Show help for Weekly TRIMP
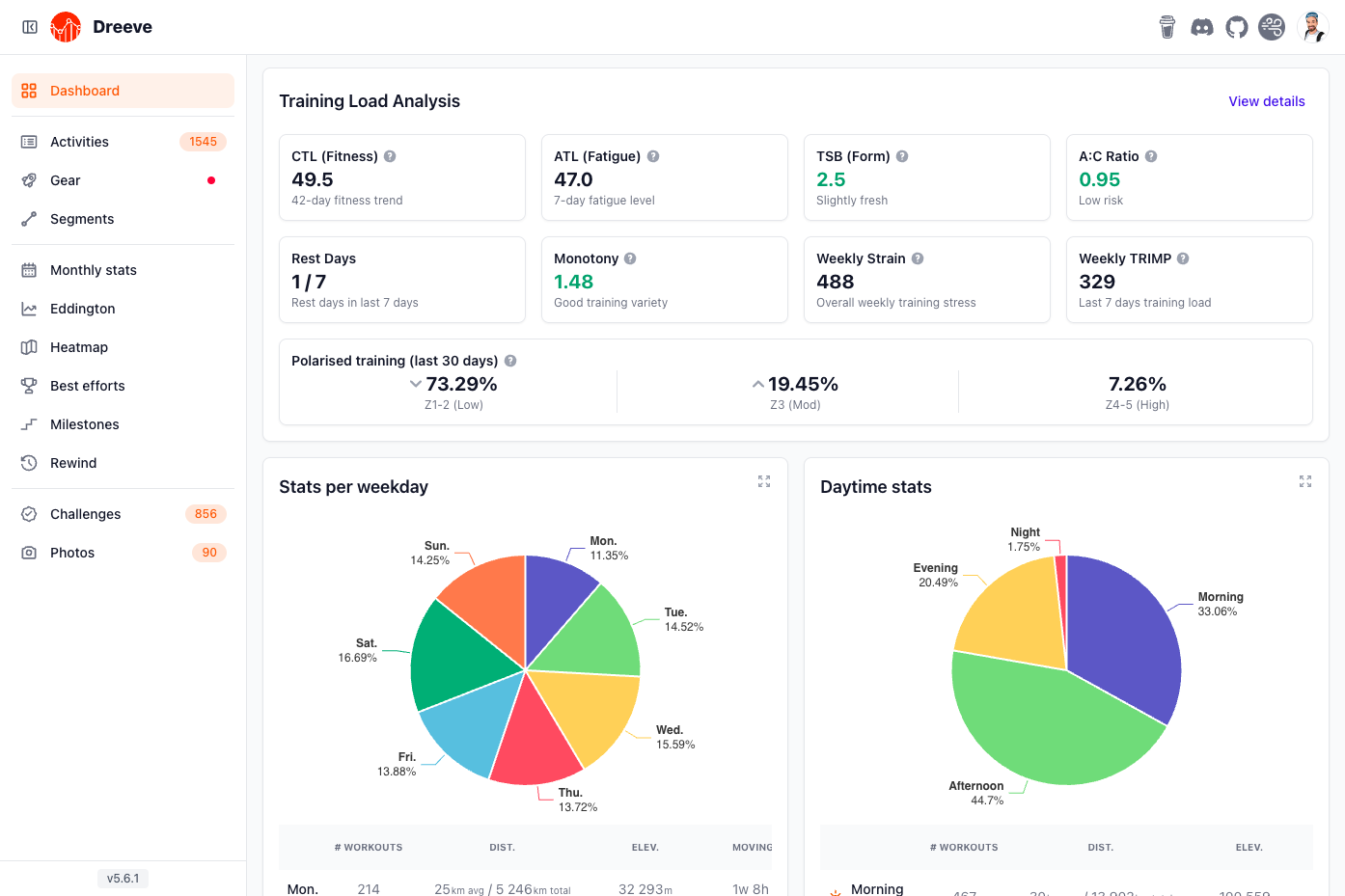 pos(1183,258)
